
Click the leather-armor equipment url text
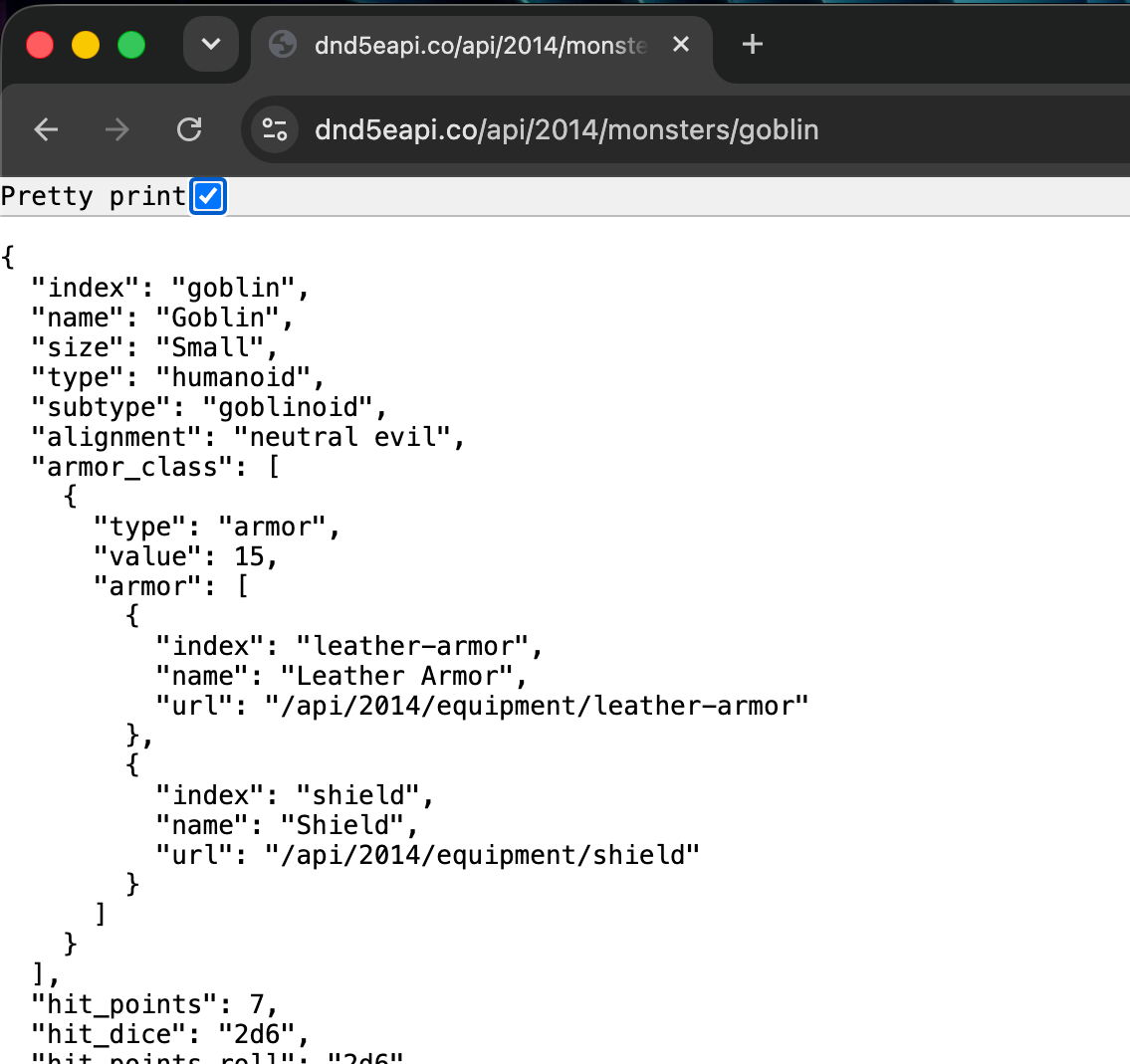click(x=537, y=707)
